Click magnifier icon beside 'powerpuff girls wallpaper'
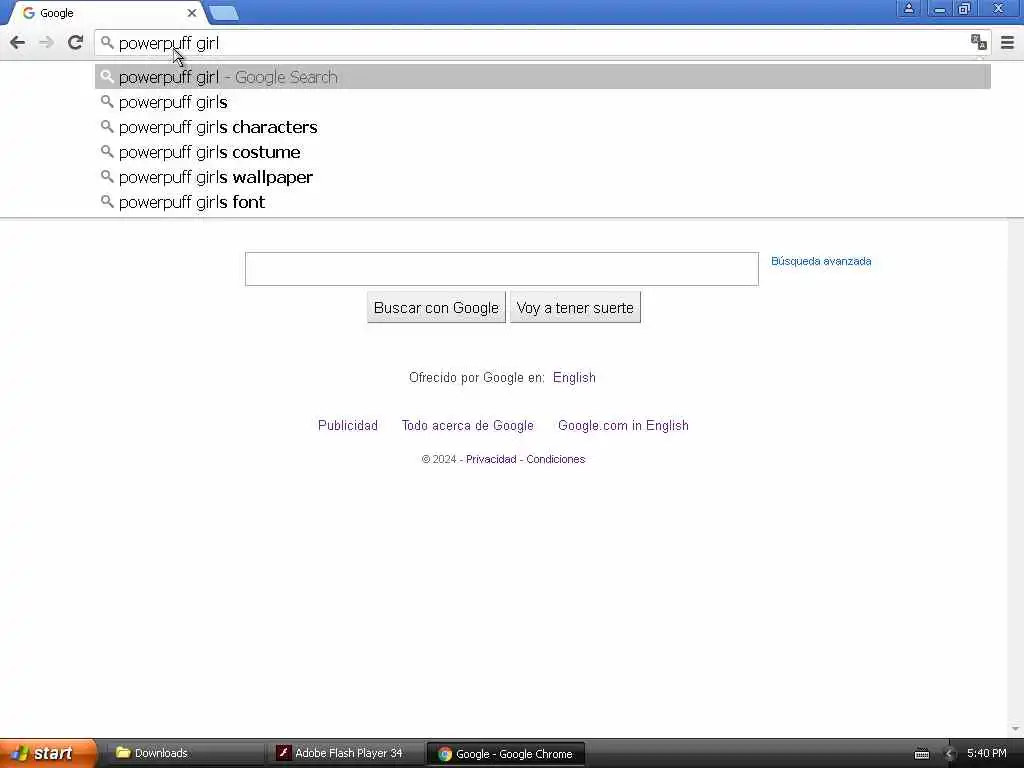The height and width of the screenshot is (768, 1024). tap(107, 177)
